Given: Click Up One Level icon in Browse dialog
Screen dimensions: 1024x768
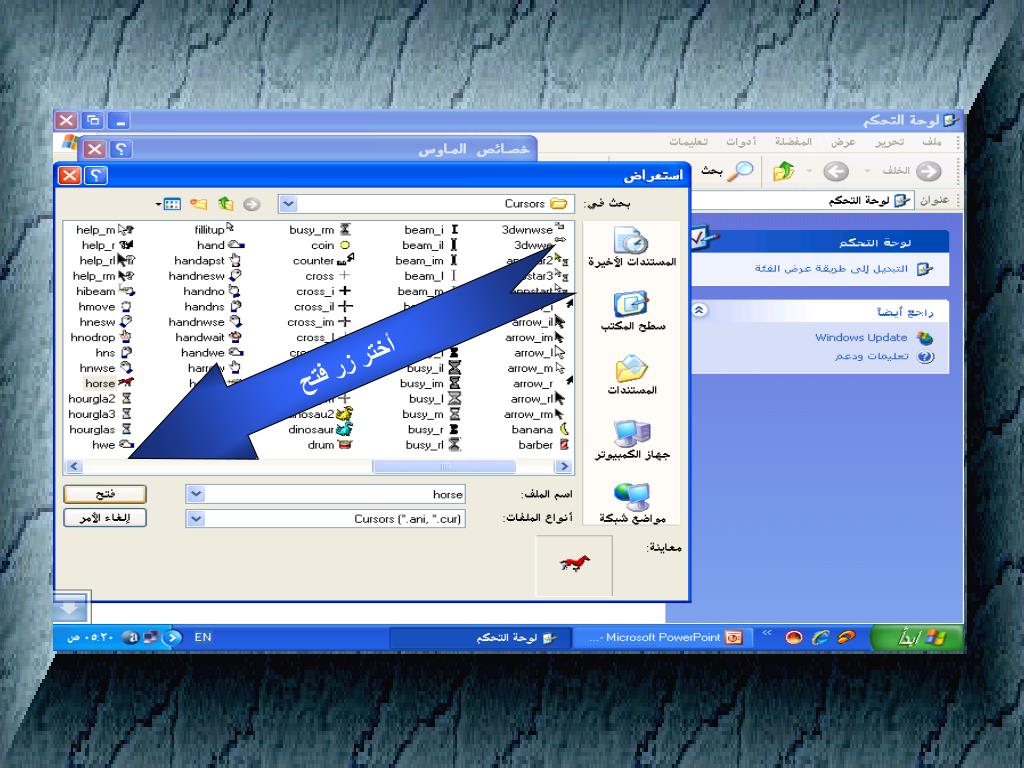Looking at the screenshot, I should point(225,204).
